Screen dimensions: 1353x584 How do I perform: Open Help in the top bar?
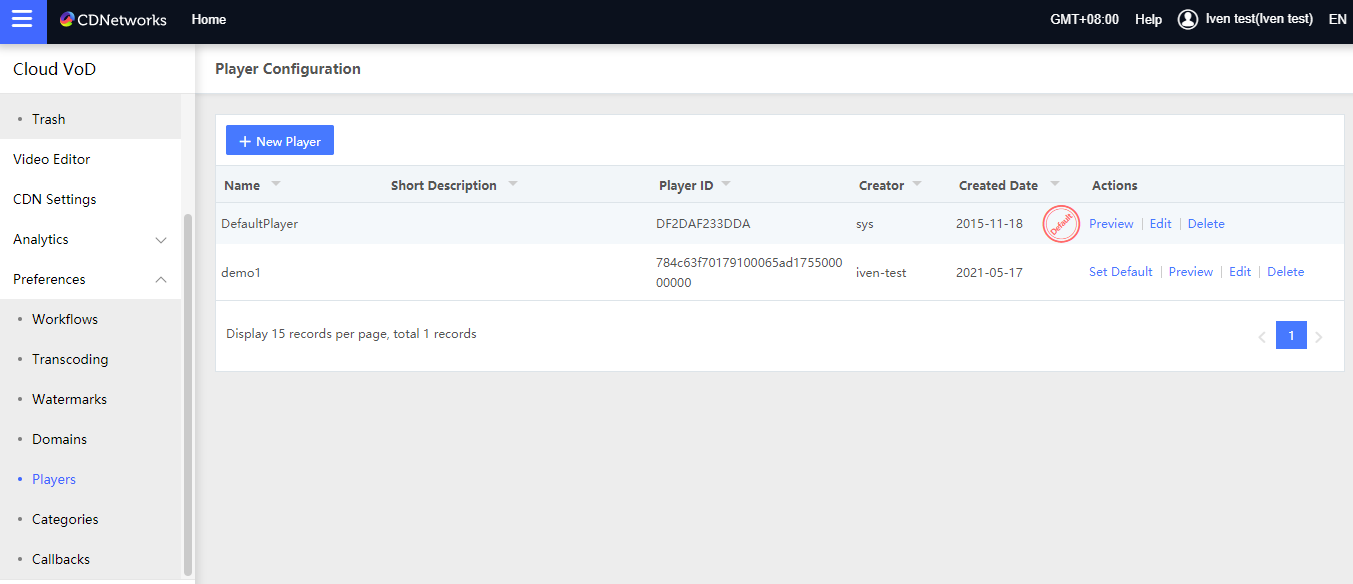pos(1148,20)
